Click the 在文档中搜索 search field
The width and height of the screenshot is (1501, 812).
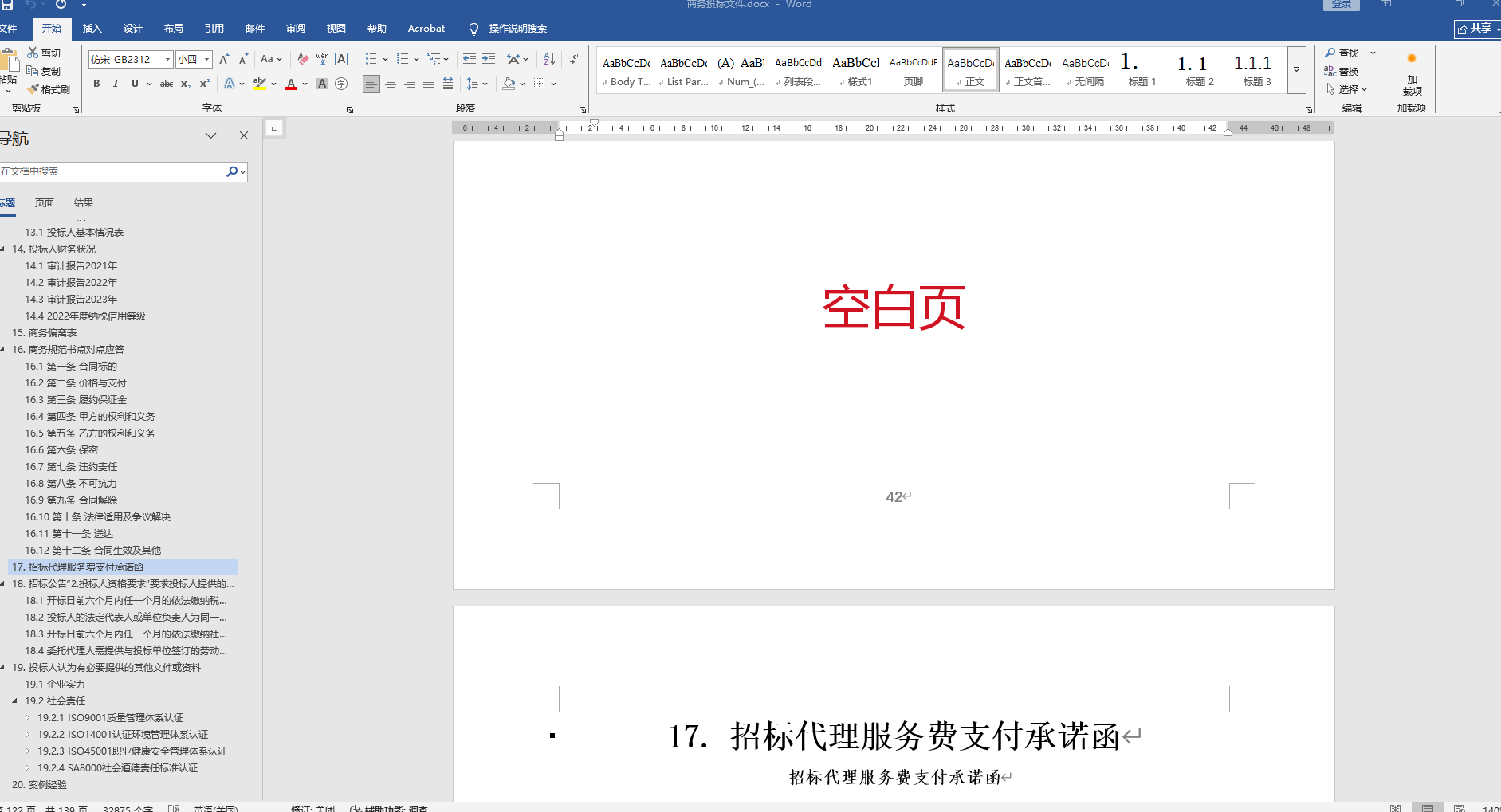click(x=112, y=171)
